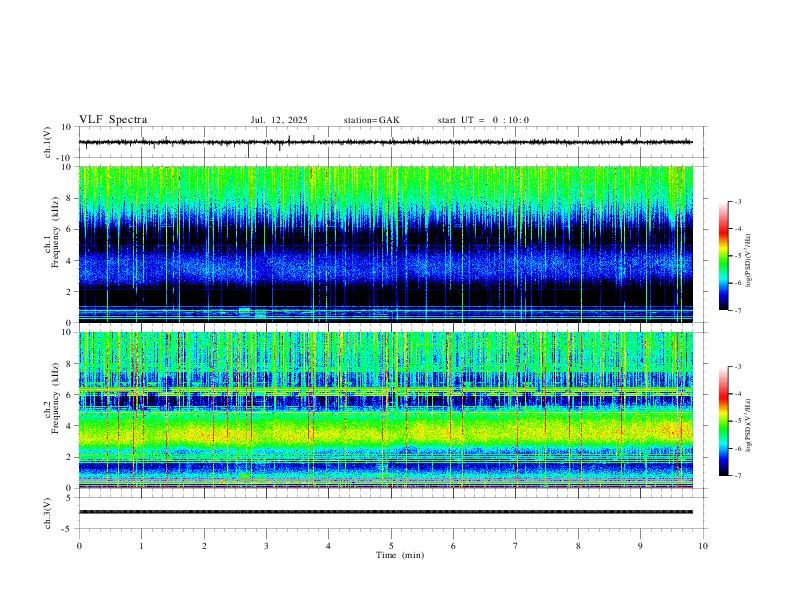The height and width of the screenshot is (612, 792).
Task: Click the "Time (min)" axis label
Action: click(x=400, y=555)
